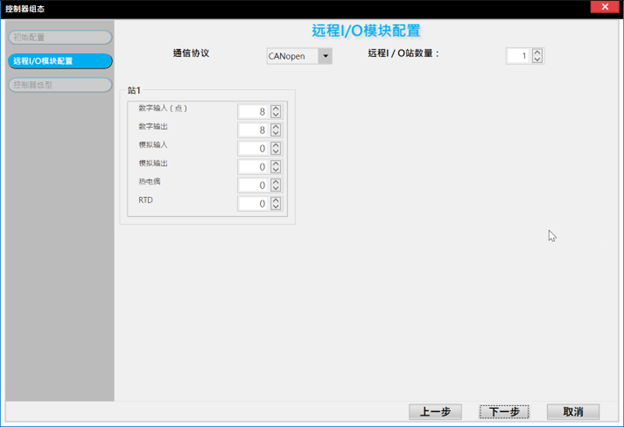Decrease the 远程I/O站数量 spinner value
Viewport: 624px width, 427px height.
point(537,60)
